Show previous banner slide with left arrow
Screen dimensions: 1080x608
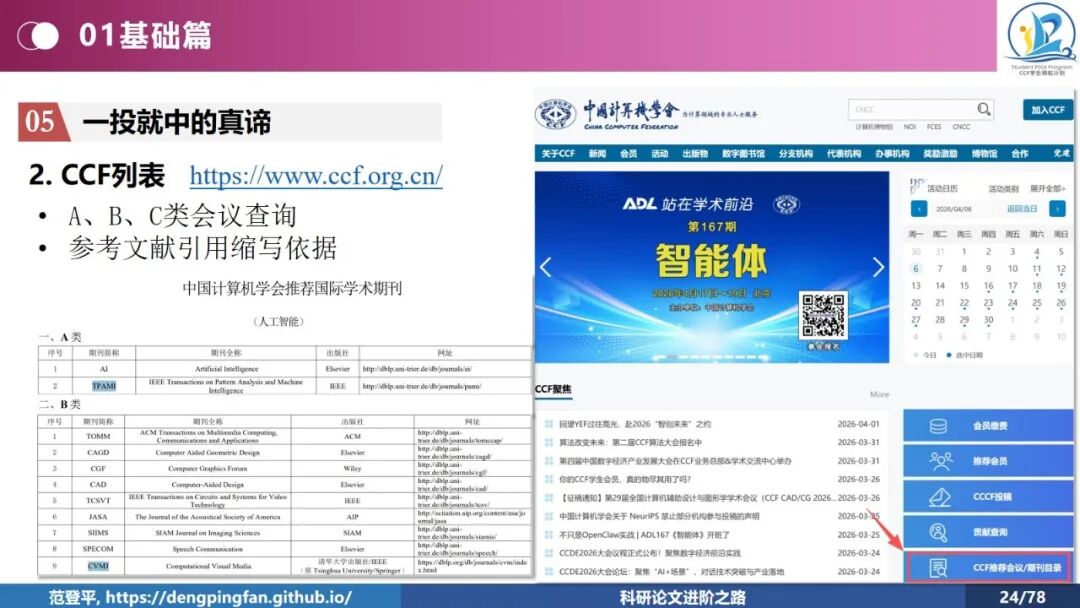click(546, 266)
